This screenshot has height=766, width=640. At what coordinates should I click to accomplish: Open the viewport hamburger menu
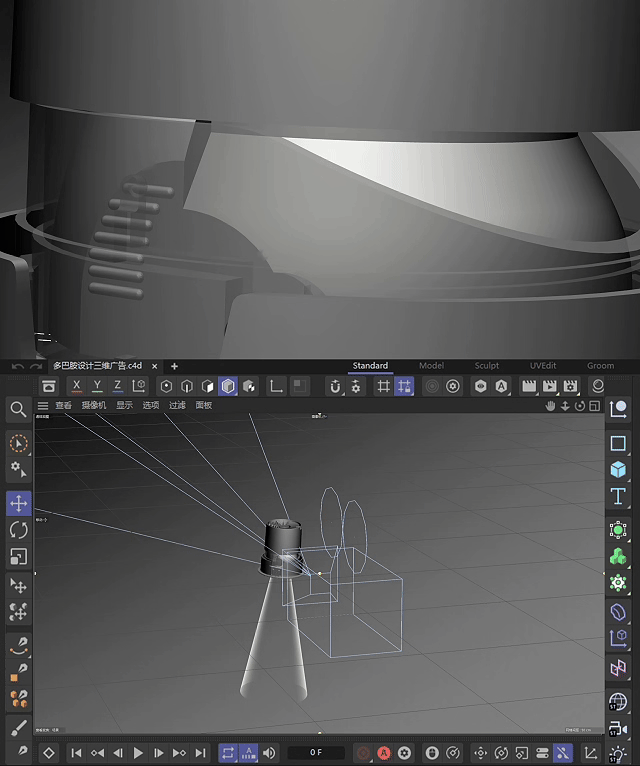point(43,405)
